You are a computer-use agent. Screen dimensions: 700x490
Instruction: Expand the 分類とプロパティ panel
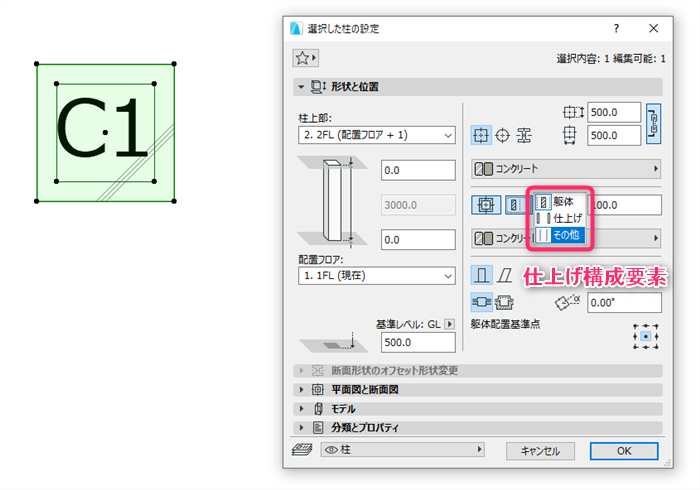(301, 428)
